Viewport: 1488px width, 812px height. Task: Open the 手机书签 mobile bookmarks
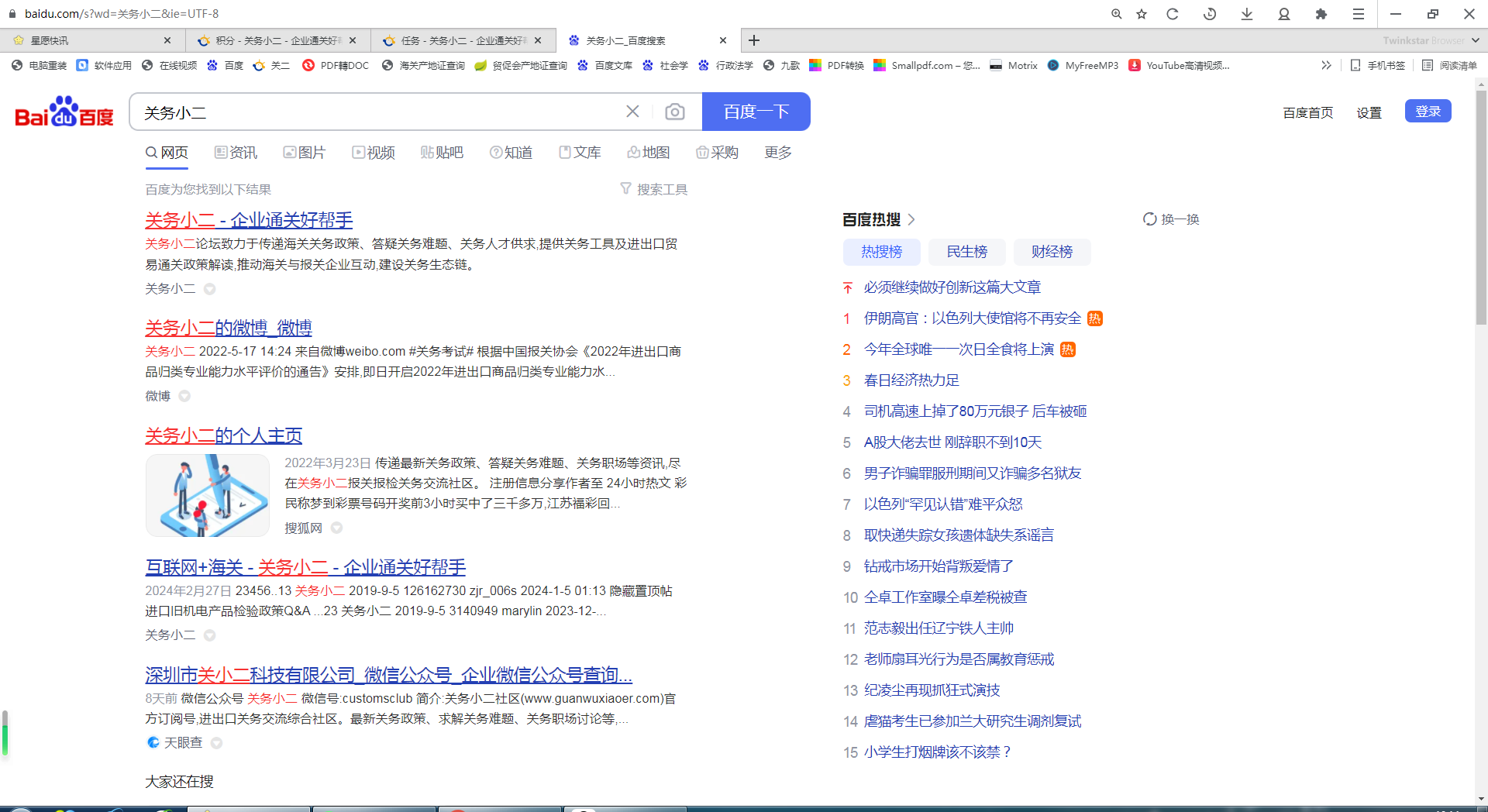[1377, 66]
